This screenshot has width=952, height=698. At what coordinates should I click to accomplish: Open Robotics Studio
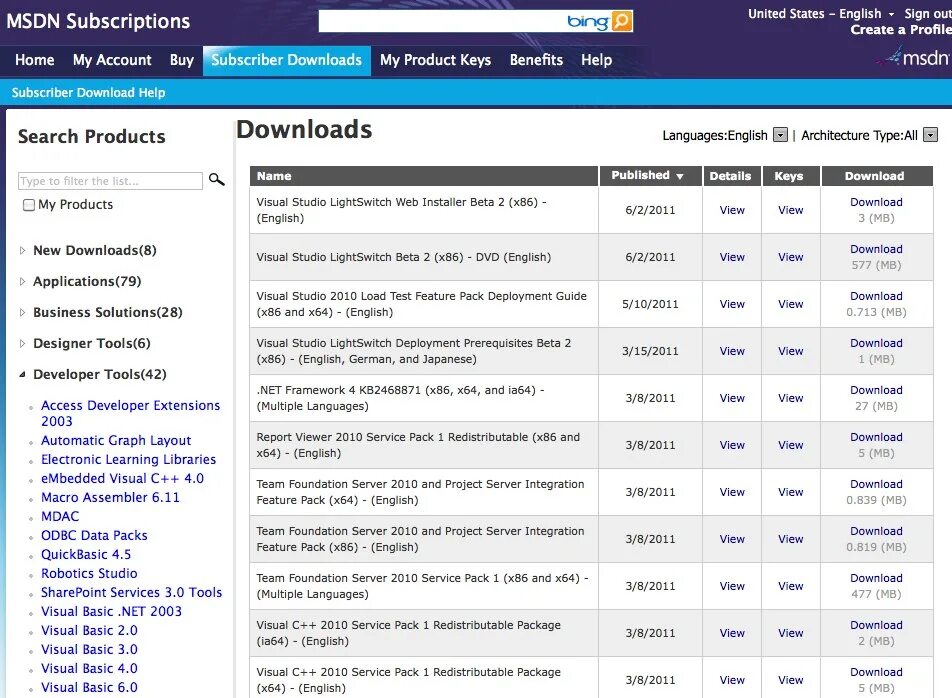[89, 573]
